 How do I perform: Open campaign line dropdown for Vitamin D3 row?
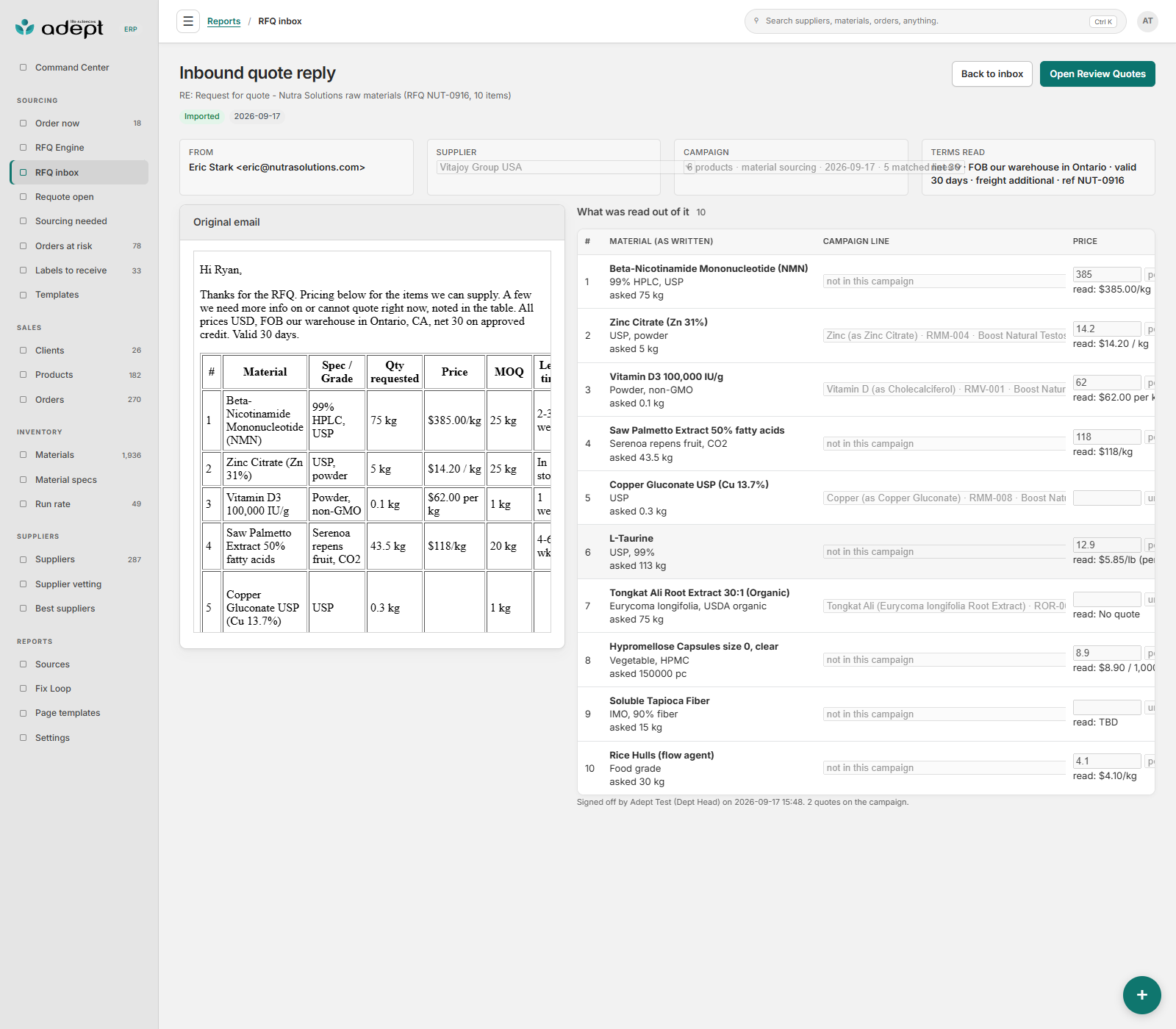click(944, 390)
